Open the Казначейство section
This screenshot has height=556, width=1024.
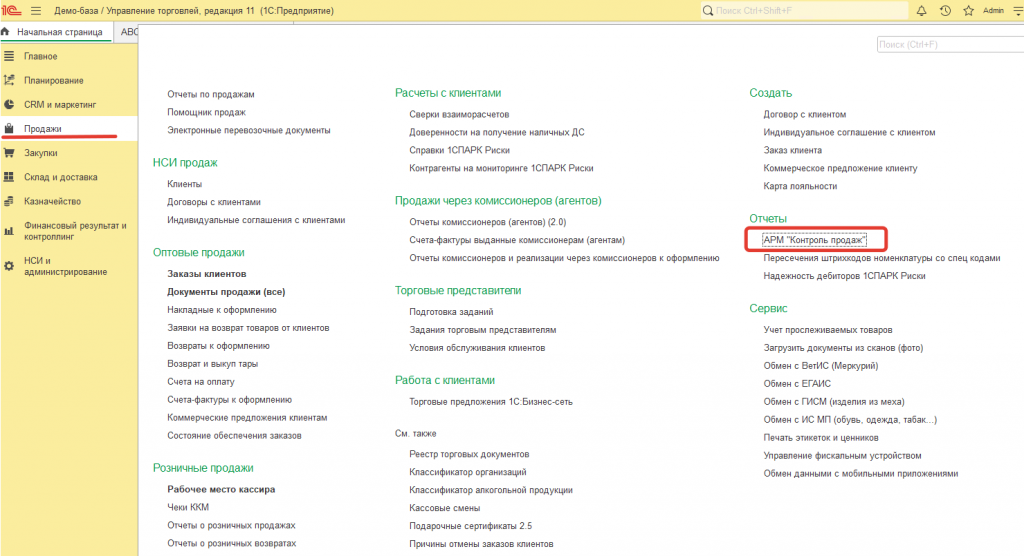point(52,201)
